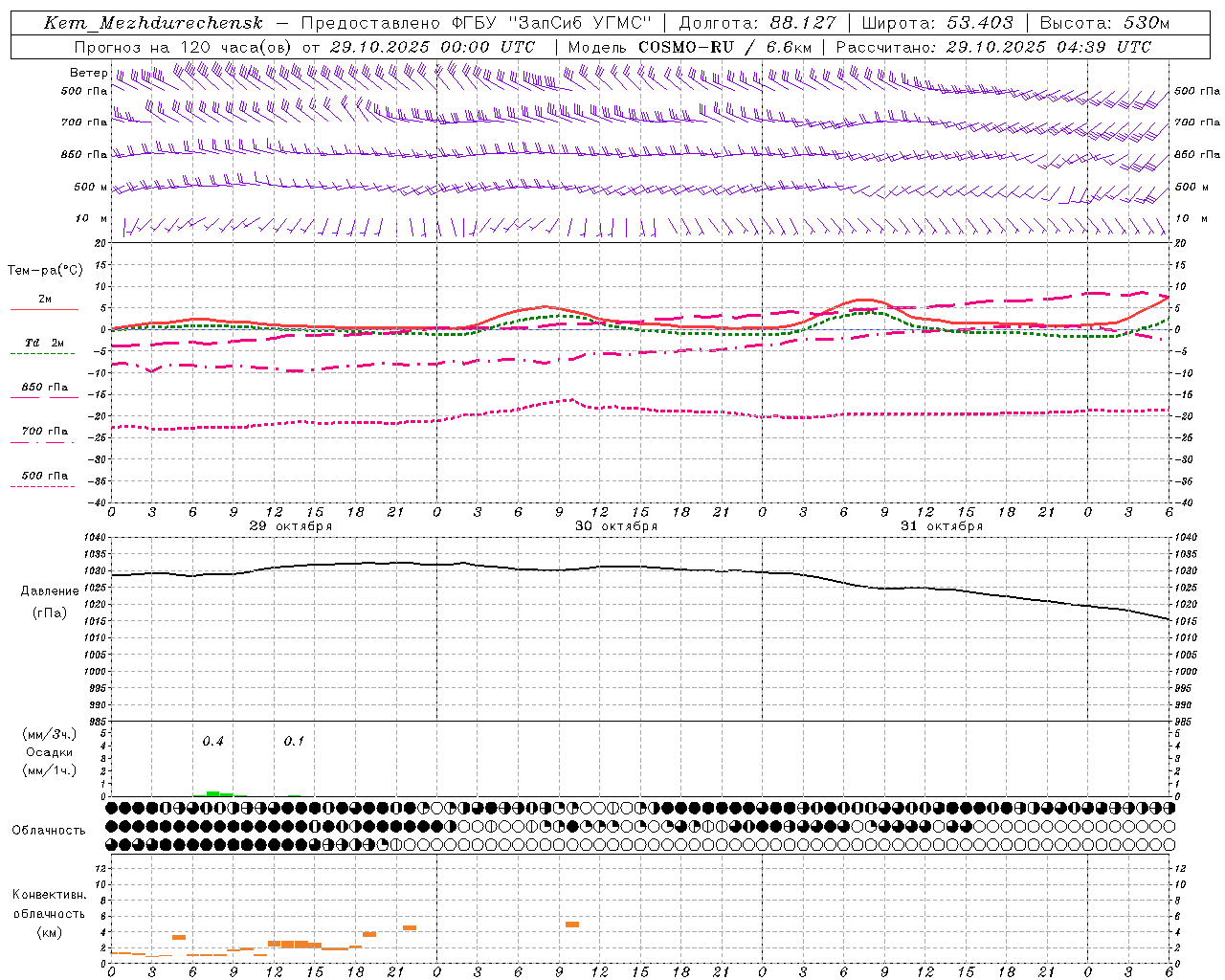Click the Модель COSMO-RU / 6.6км label

point(689,47)
